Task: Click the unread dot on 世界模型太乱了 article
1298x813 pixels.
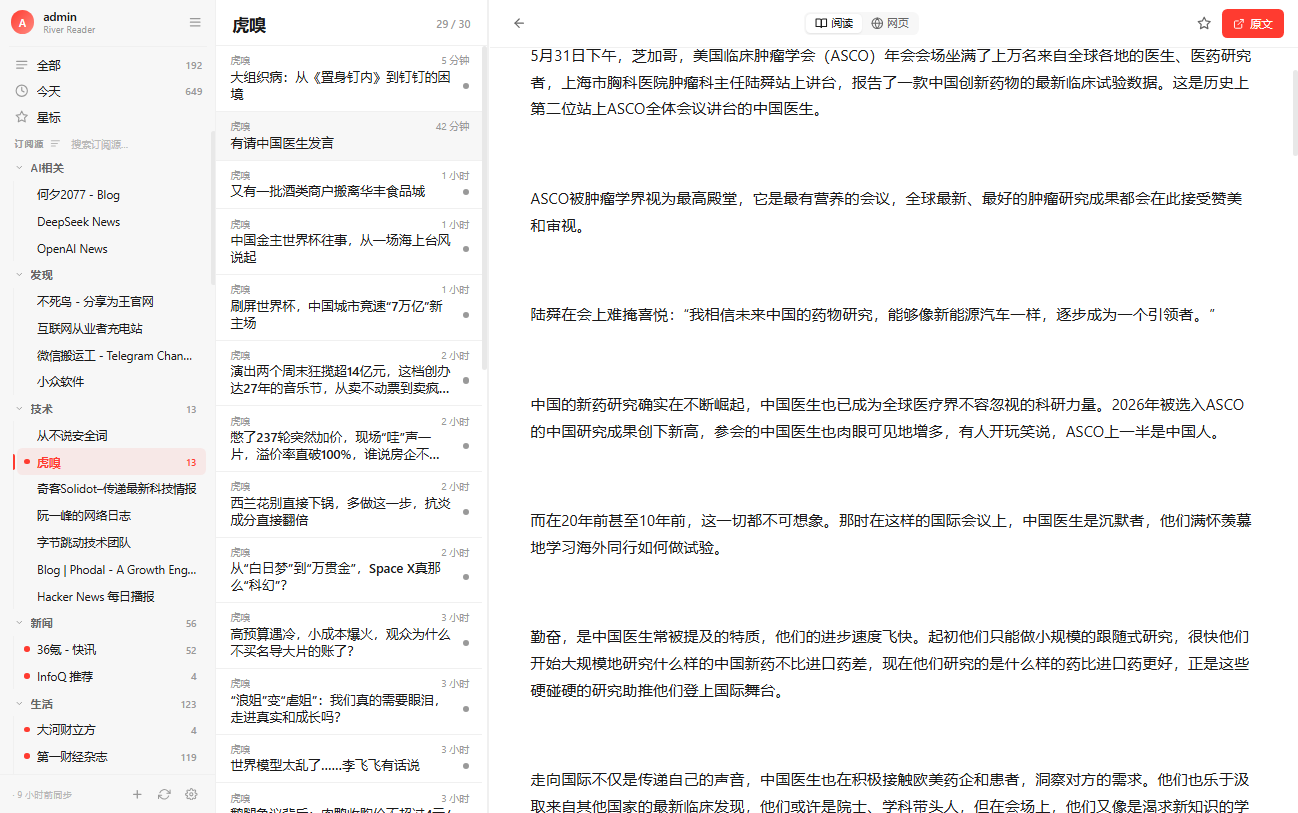Action: point(466,766)
